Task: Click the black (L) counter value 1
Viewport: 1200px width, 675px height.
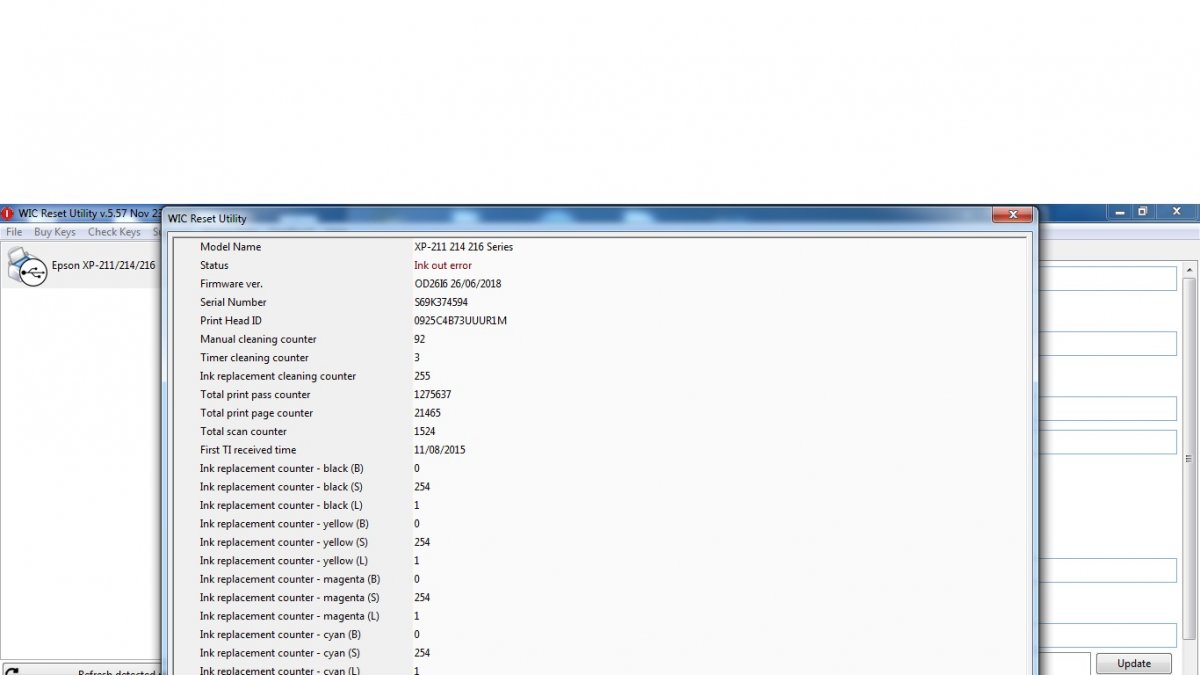Action: 417,506
